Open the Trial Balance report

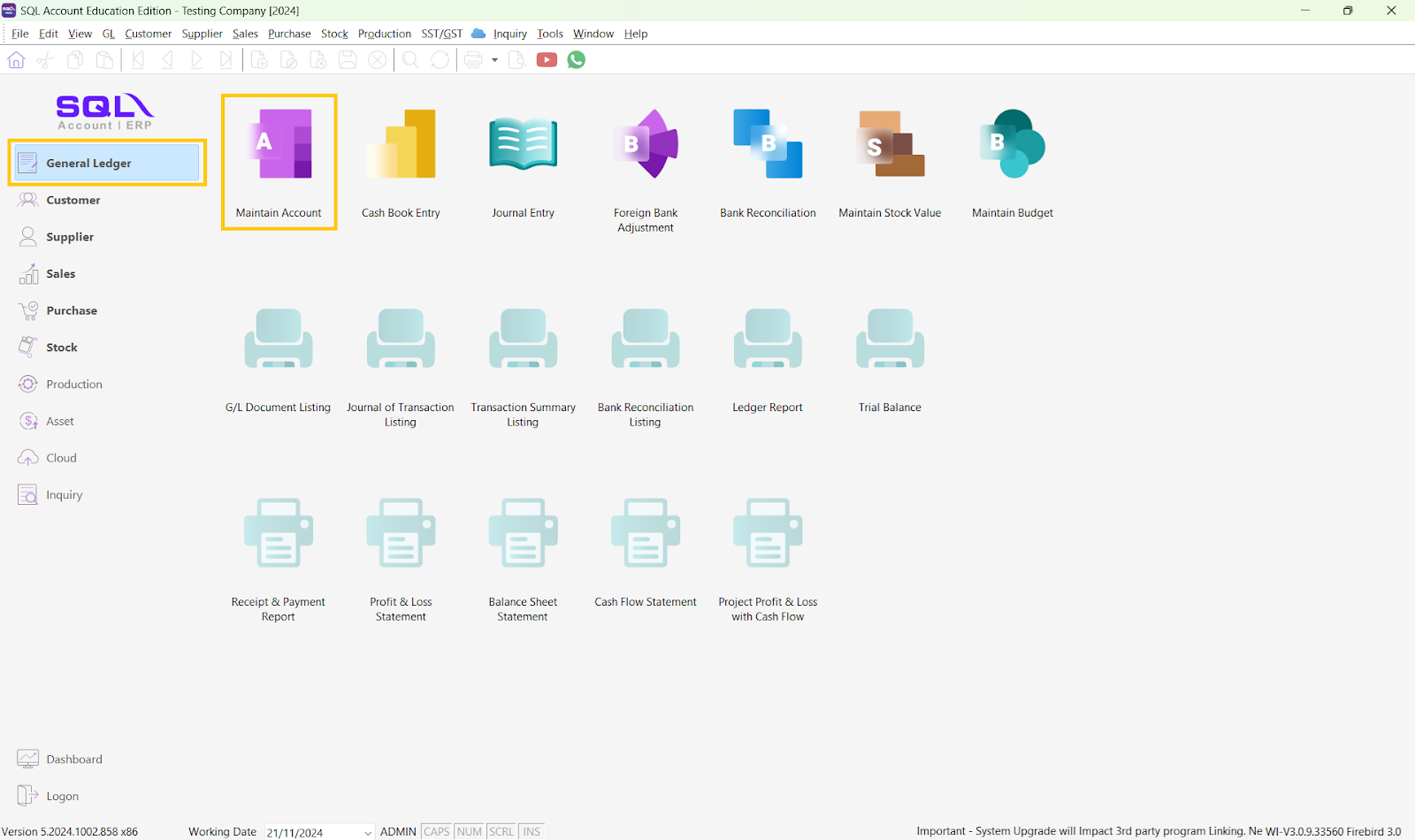(x=890, y=360)
